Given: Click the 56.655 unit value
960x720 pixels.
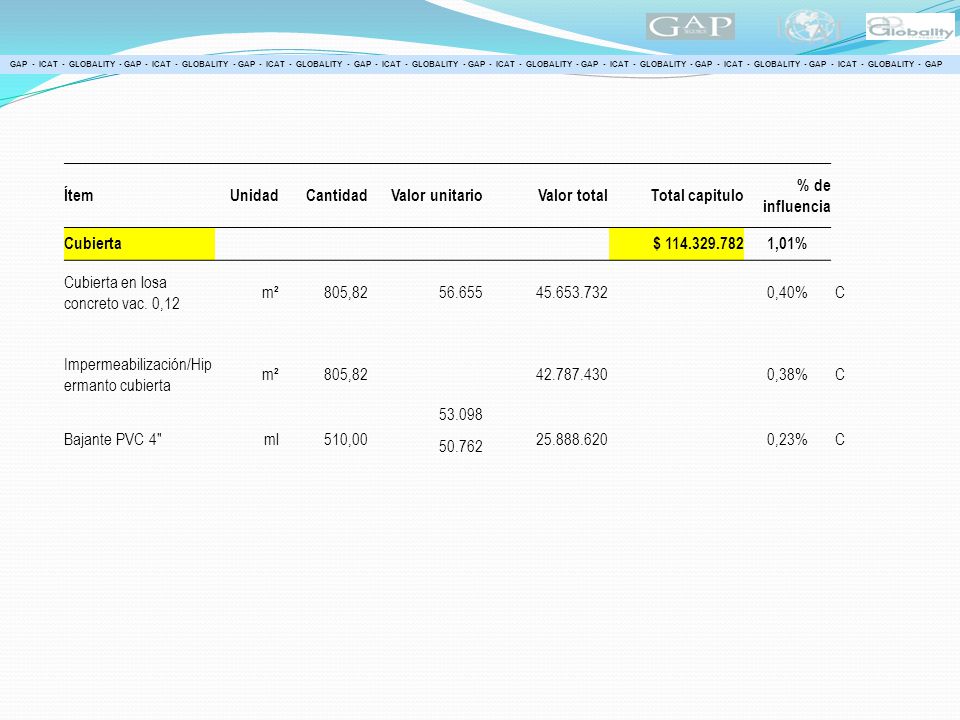Looking at the screenshot, I should (x=460, y=293).
